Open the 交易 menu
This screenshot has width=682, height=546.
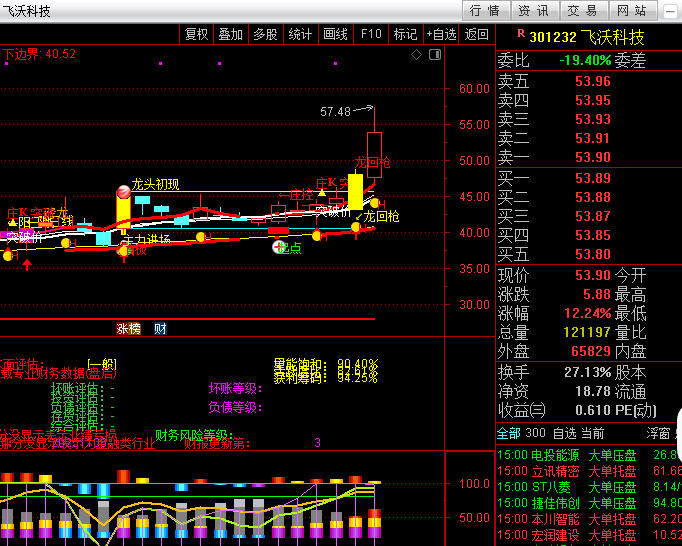point(582,11)
